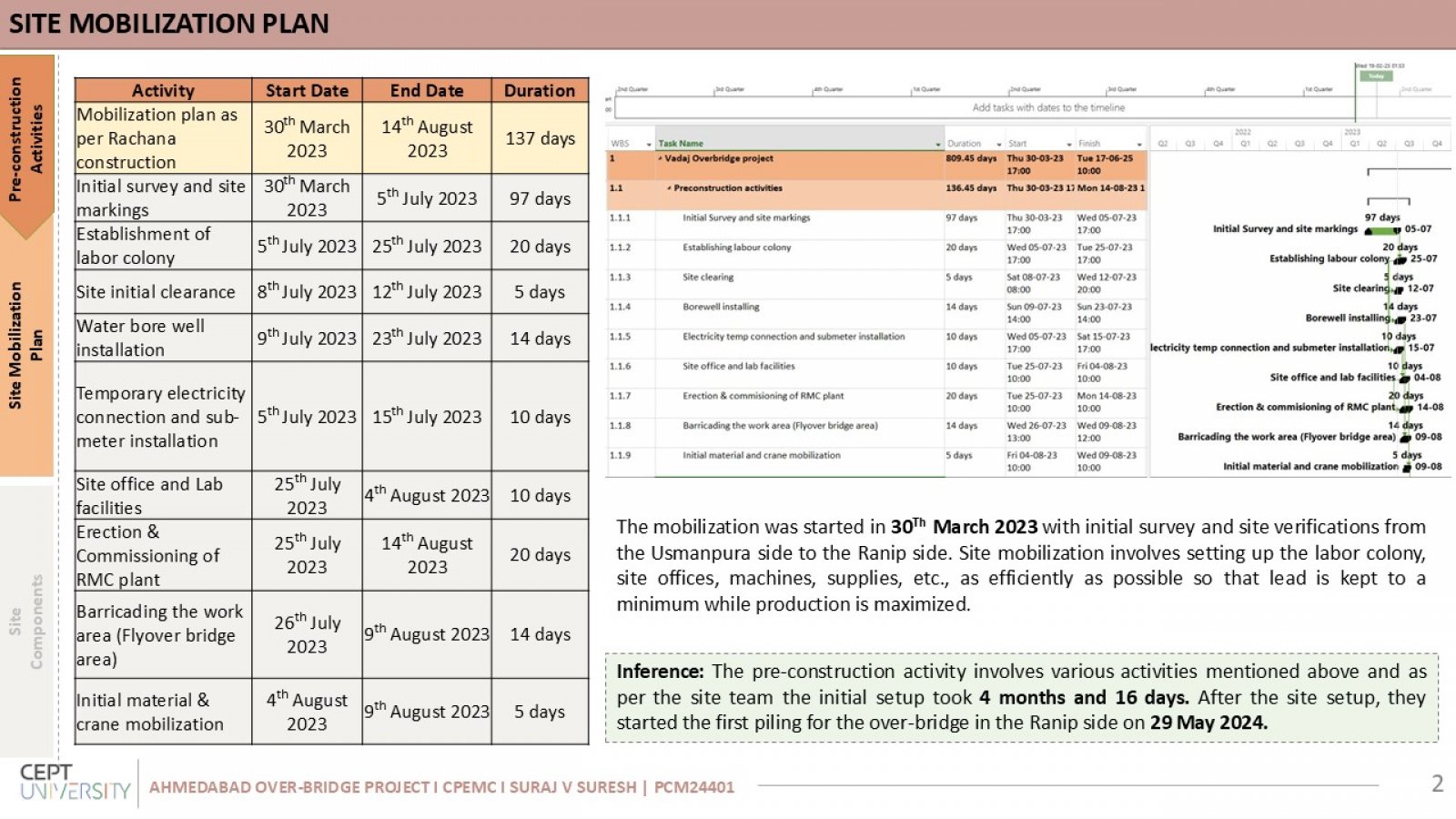Select the 'Establishment of labor colony' cell
The width and height of the screenshot is (1456, 819).
pos(163,246)
